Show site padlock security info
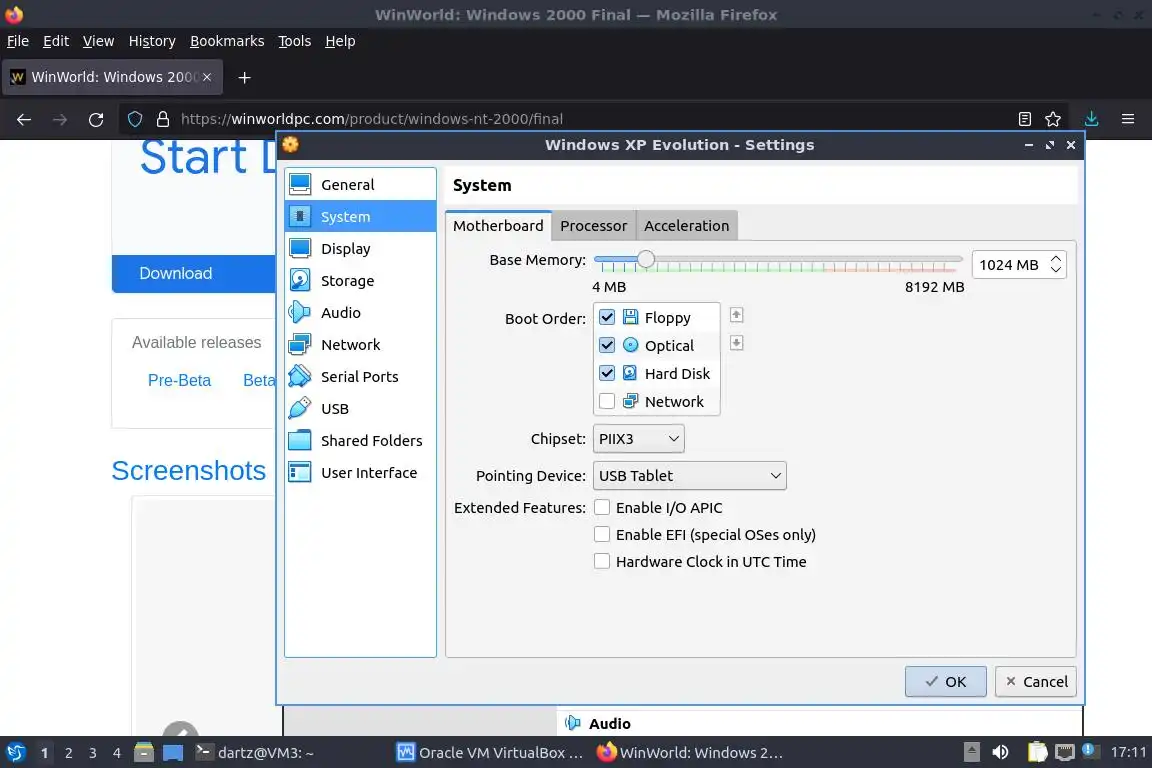This screenshot has height=768, width=1152. [163, 119]
